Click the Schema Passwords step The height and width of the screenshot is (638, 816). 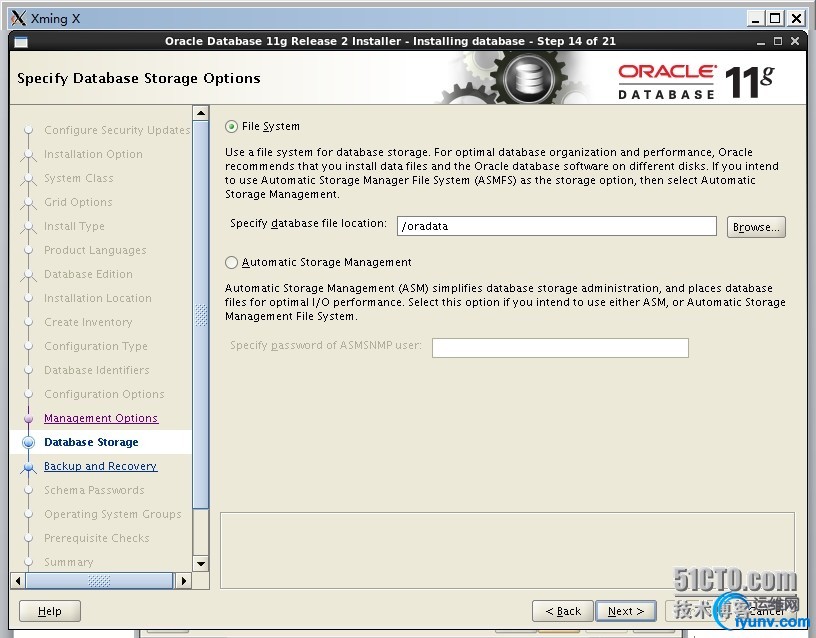pyautogui.click(x=94, y=490)
